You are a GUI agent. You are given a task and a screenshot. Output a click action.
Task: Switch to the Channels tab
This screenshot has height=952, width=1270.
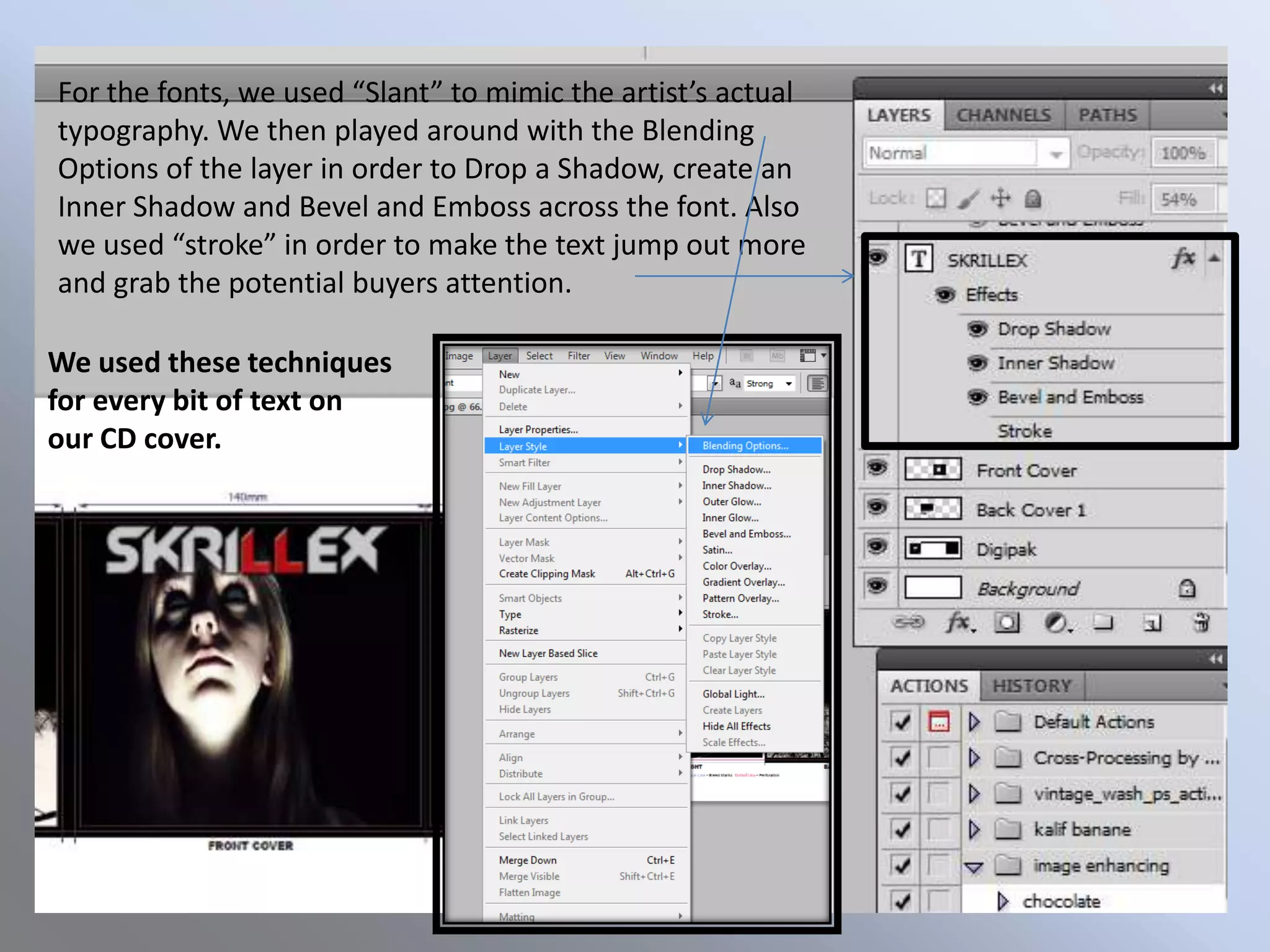click(x=1003, y=115)
